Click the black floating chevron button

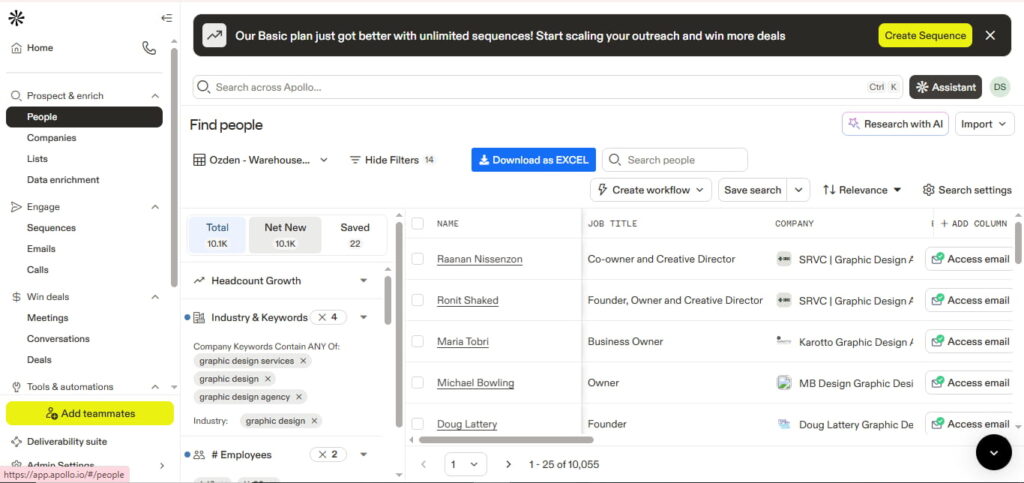pos(993,452)
